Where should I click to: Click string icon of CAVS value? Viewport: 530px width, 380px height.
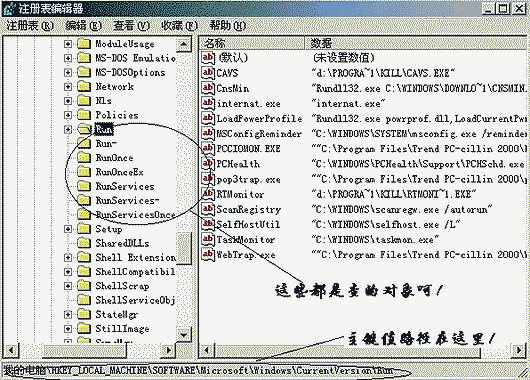[208, 72]
